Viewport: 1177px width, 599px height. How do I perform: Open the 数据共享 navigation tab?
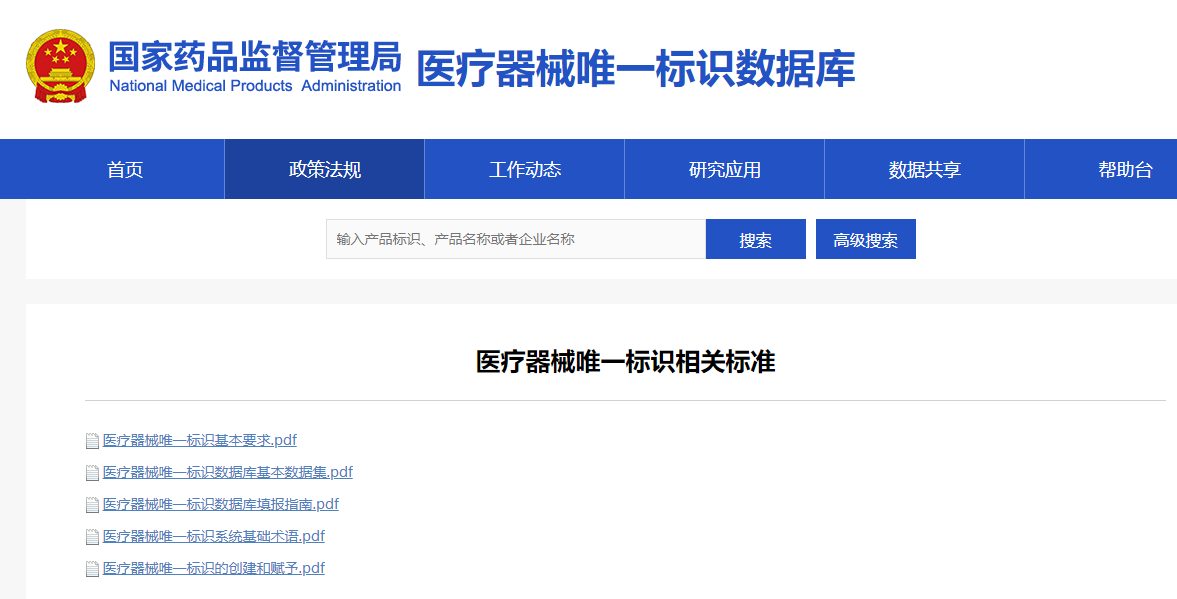pos(924,169)
